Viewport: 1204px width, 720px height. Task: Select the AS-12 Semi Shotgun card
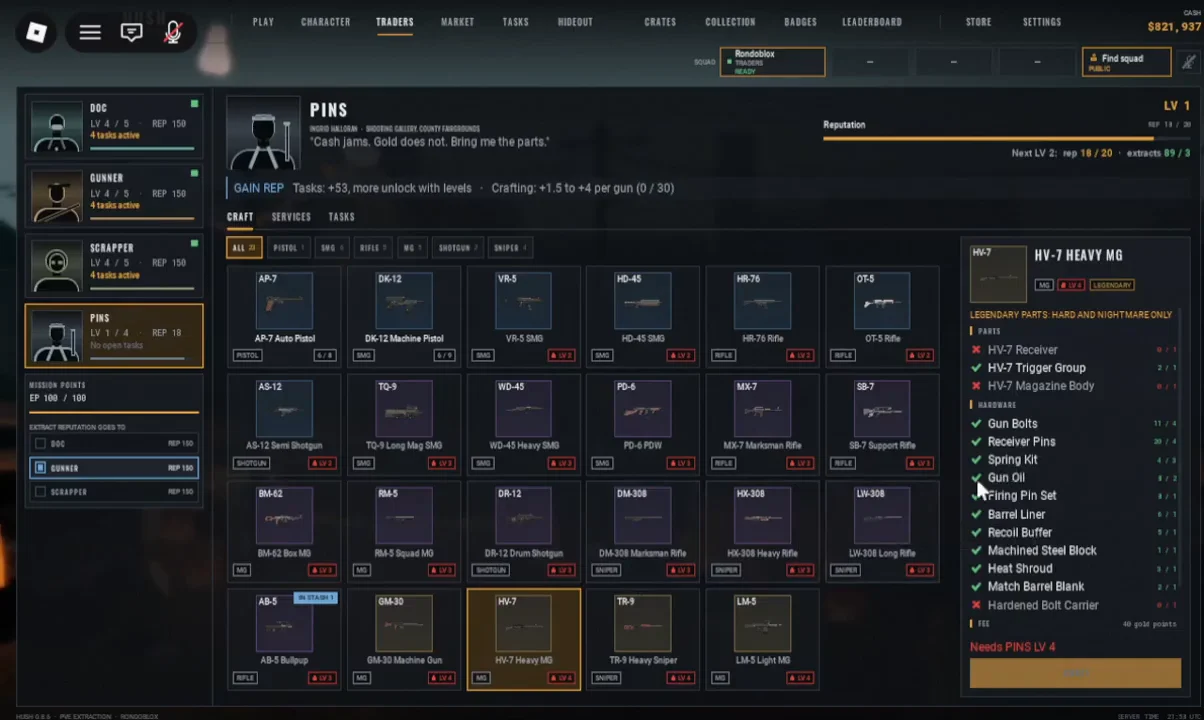pyautogui.click(x=284, y=423)
